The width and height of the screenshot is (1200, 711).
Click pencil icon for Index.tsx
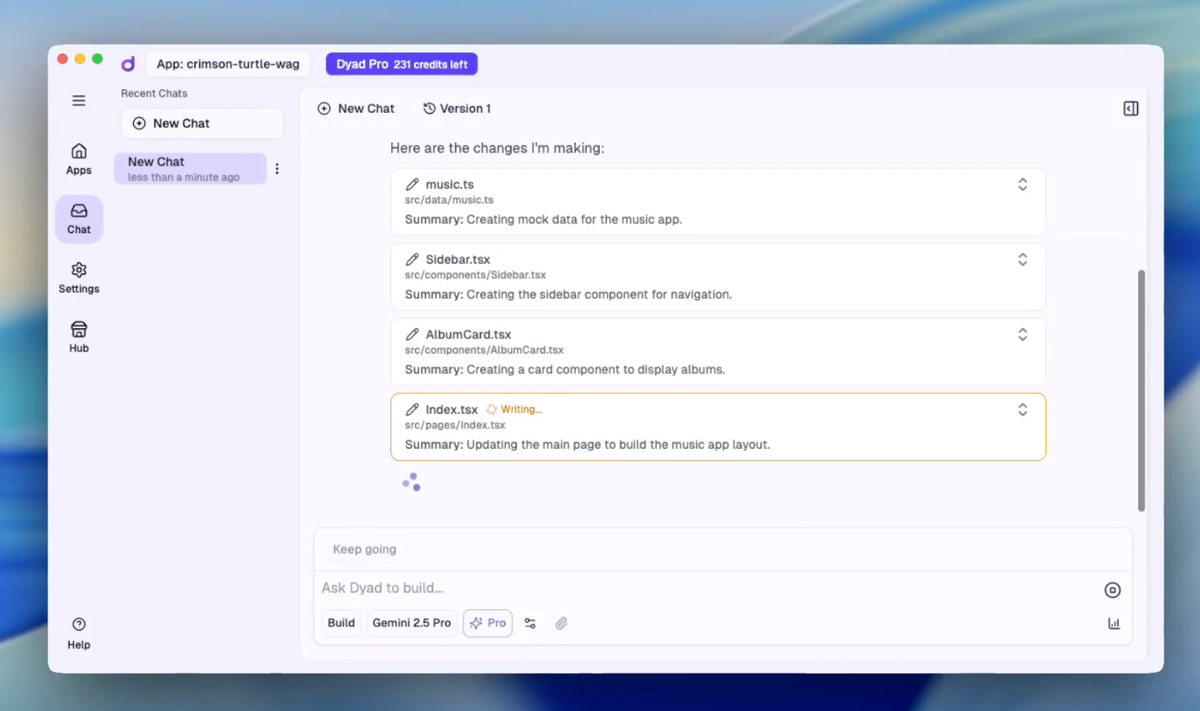412,409
